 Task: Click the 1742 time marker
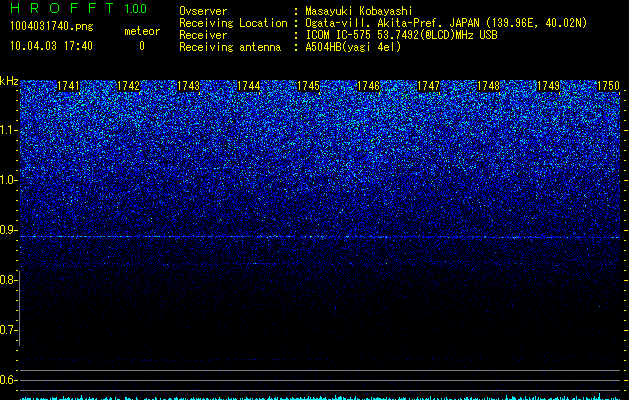[128, 86]
